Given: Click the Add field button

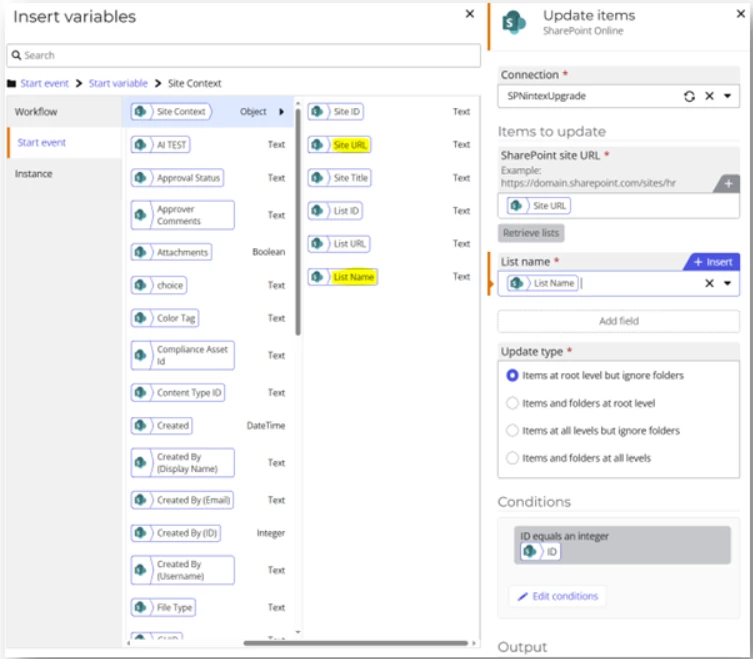Looking at the screenshot, I should coord(619,321).
